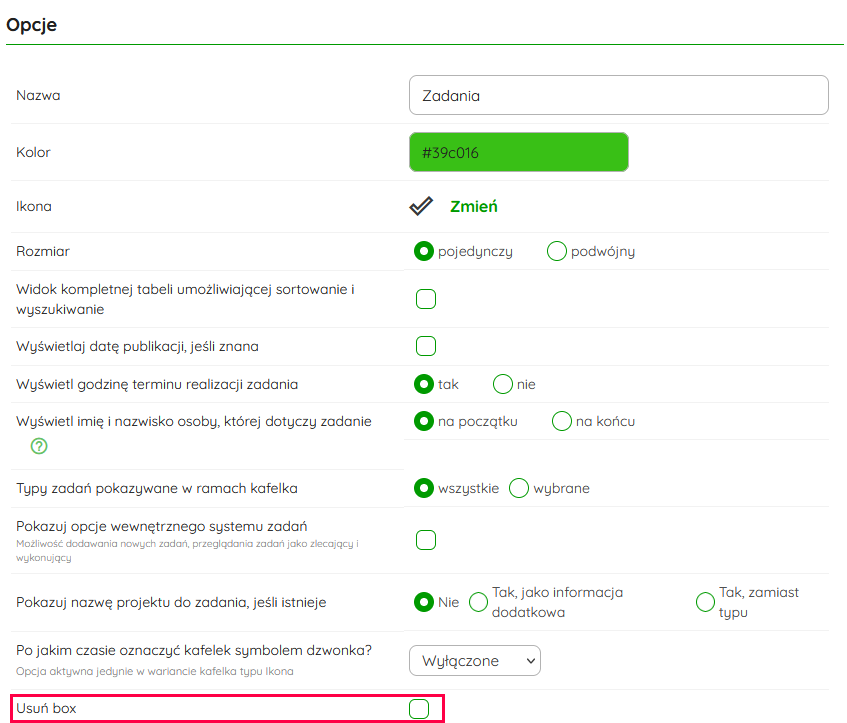Choose 'nie' for showing task deadline hour

[x=503, y=384]
